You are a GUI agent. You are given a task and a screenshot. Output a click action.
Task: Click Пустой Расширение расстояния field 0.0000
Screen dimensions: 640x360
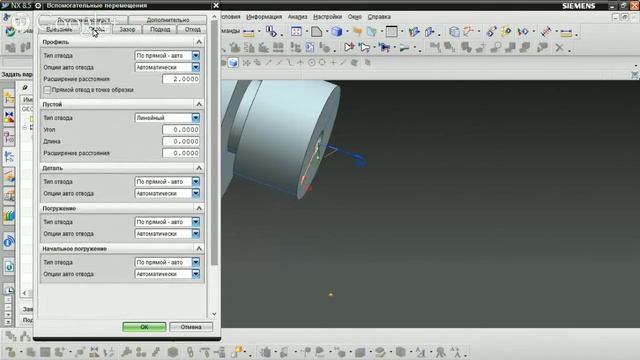coord(181,153)
